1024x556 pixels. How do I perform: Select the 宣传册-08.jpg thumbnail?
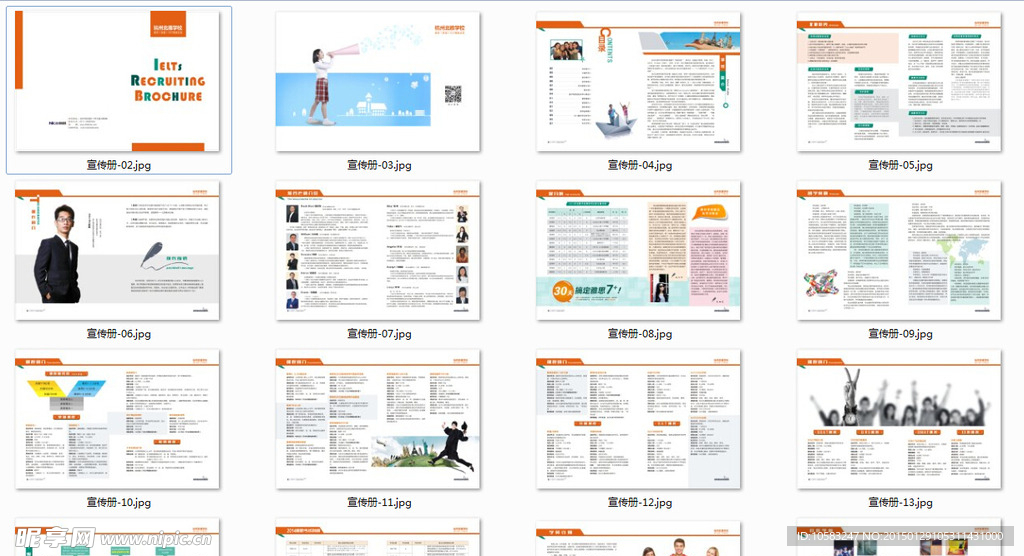pos(638,250)
